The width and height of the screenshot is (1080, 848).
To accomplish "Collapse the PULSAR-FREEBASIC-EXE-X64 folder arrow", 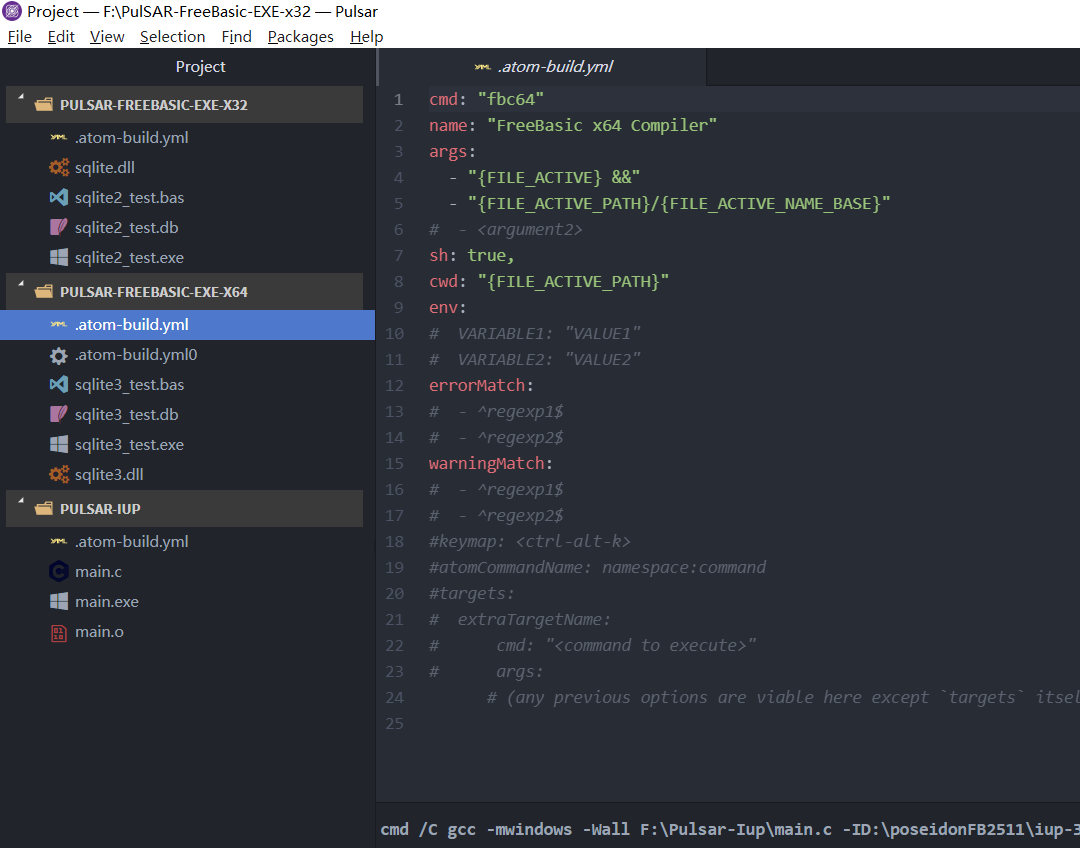I will (x=21, y=284).
